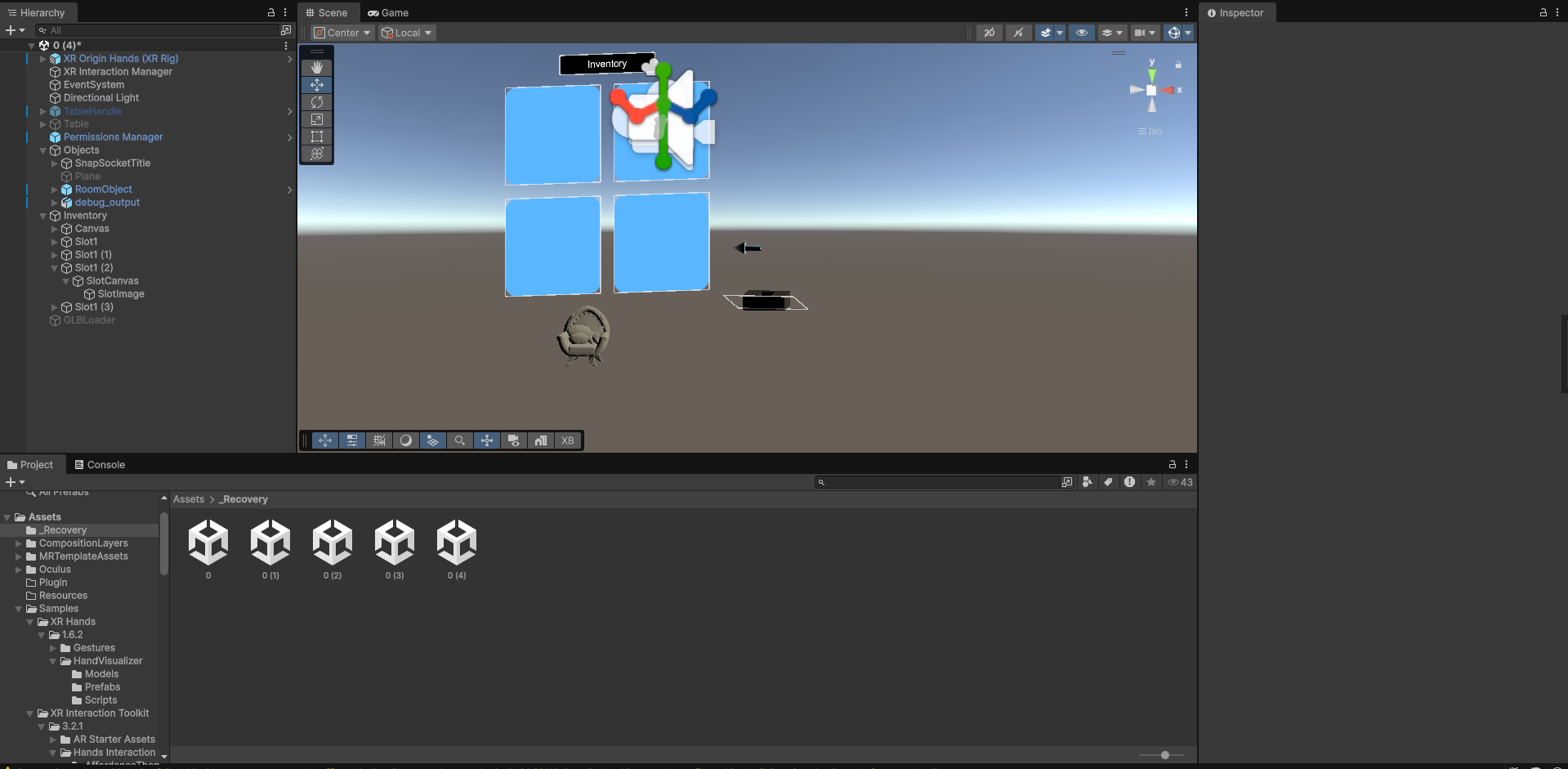Click the Assets breadcrumb link
Screen dimensions: 1568x769
coord(189,499)
